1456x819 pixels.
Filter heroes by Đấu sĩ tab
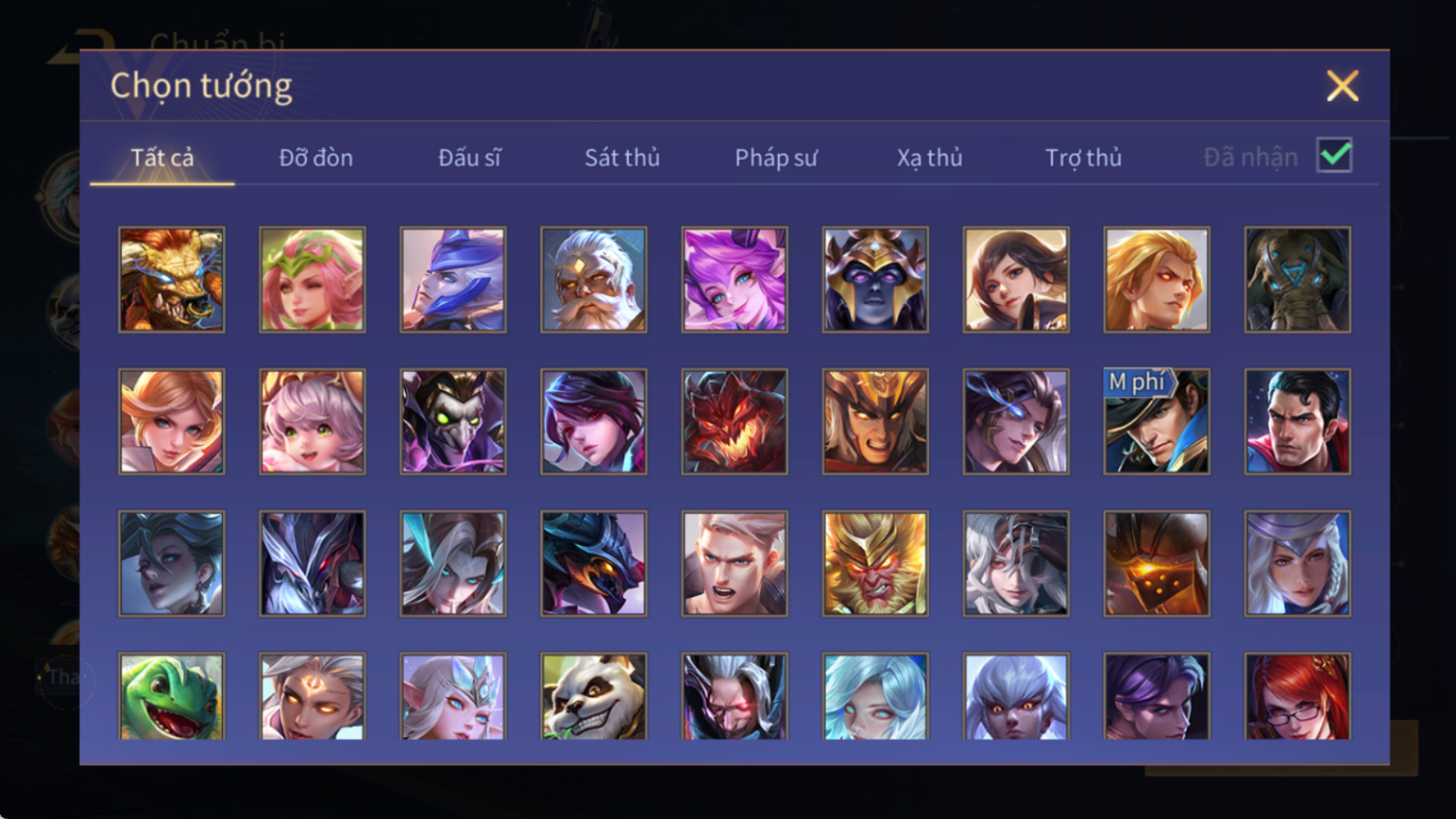(469, 158)
